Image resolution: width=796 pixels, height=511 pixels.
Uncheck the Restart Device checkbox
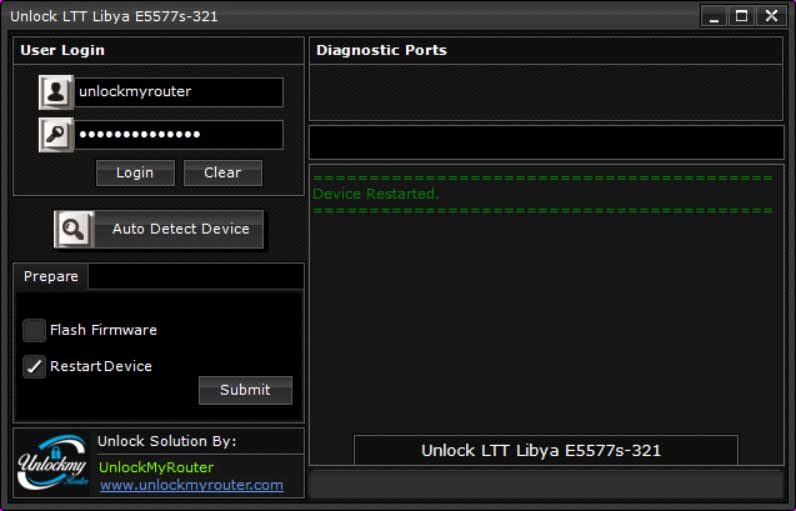pyautogui.click(x=34, y=366)
